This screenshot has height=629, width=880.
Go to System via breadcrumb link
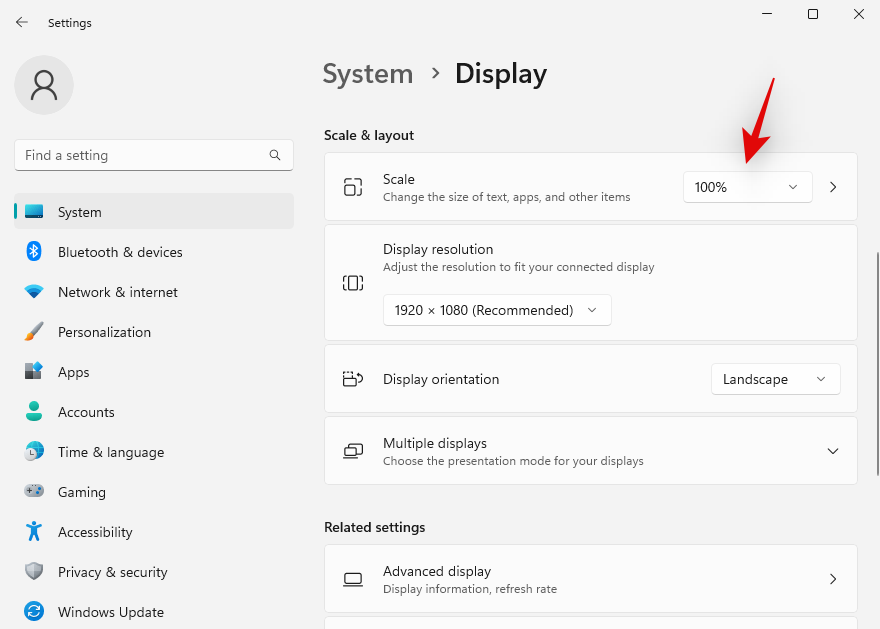367,74
